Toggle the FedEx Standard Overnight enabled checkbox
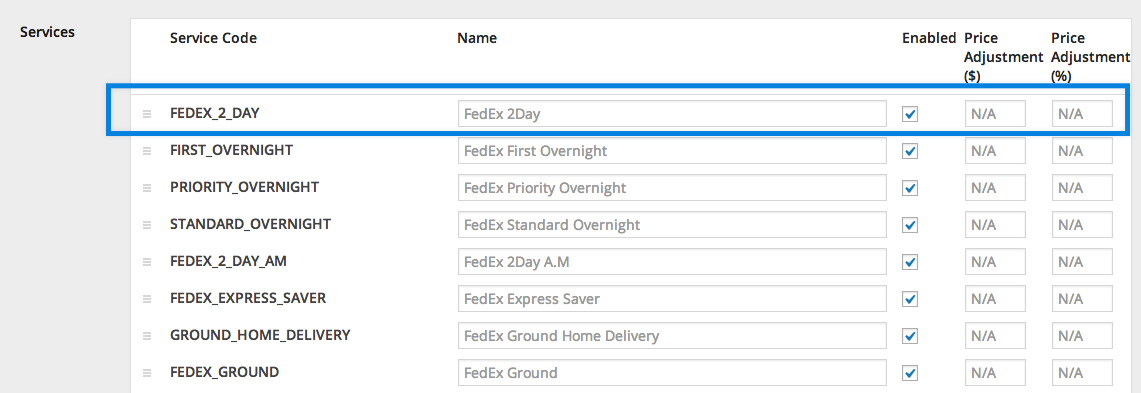The image size is (1141, 393). 910,226
